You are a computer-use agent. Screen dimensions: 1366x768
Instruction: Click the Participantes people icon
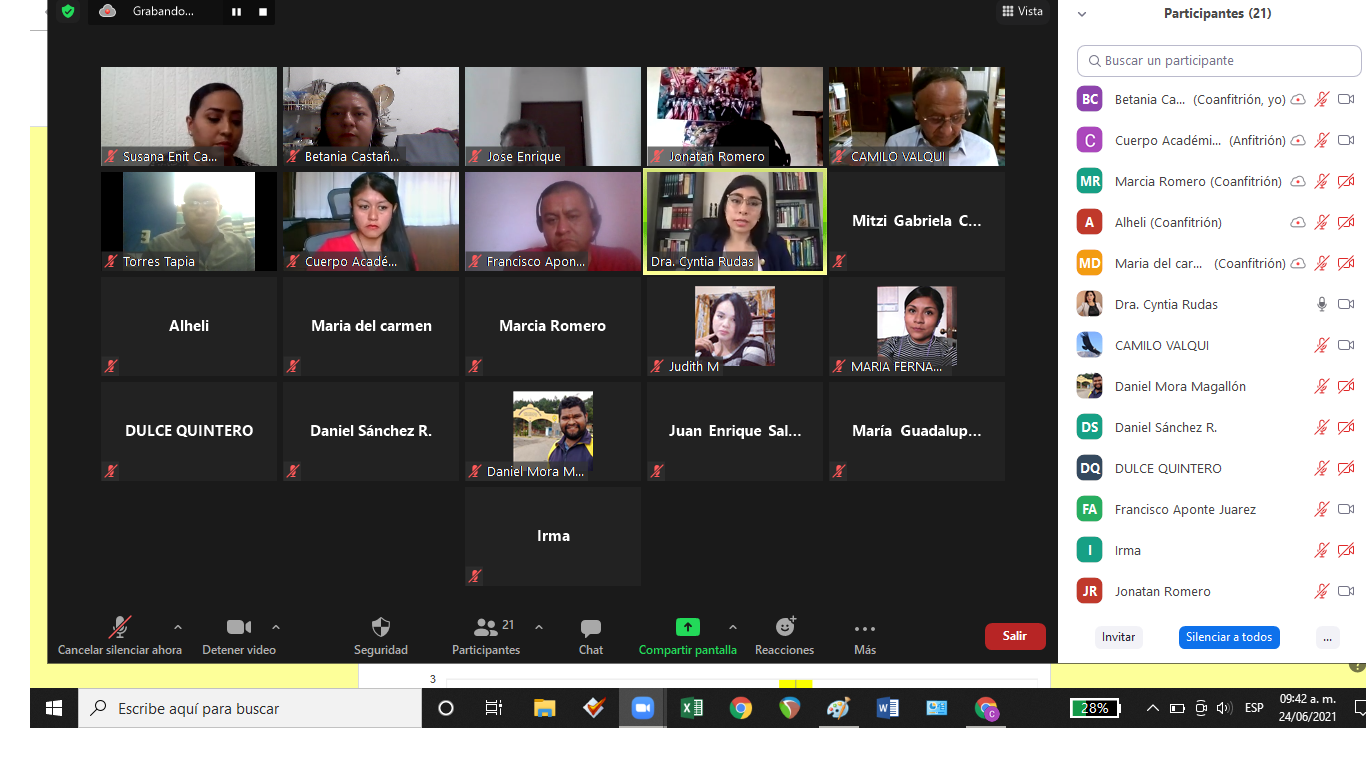click(x=486, y=628)
